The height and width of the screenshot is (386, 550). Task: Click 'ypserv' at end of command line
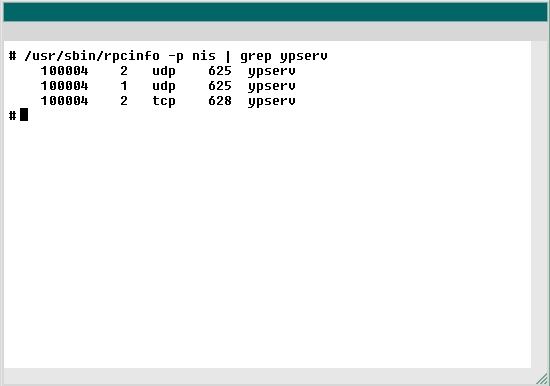304,56
